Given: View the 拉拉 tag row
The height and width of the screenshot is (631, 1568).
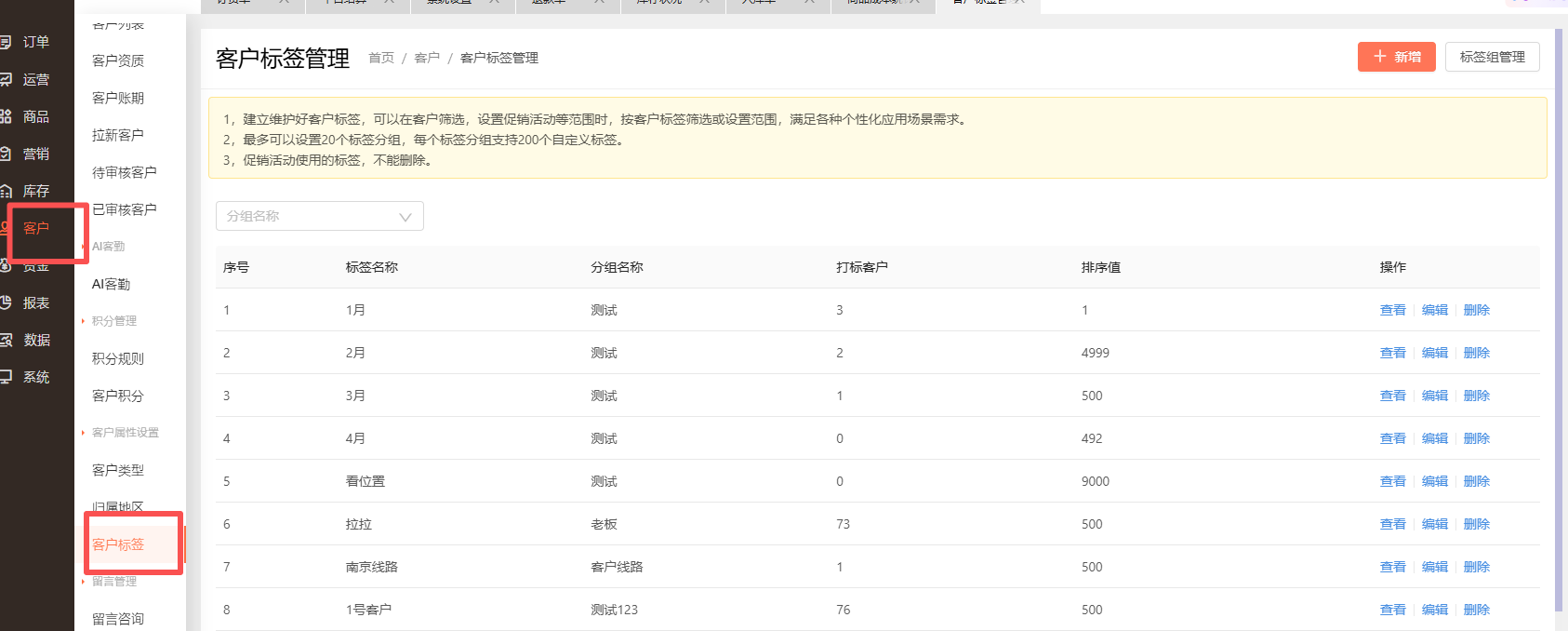Looking at the screenshot, I should pyautogui.click(x=1392, y=524).
